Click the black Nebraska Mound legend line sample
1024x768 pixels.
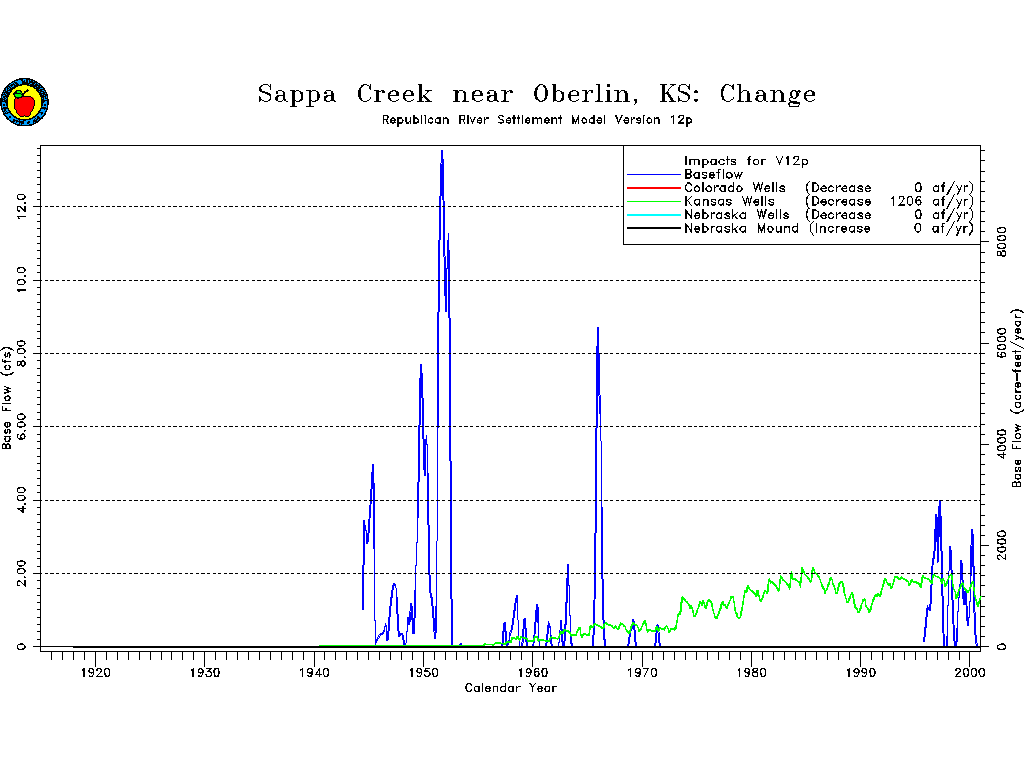click(654, 229)
